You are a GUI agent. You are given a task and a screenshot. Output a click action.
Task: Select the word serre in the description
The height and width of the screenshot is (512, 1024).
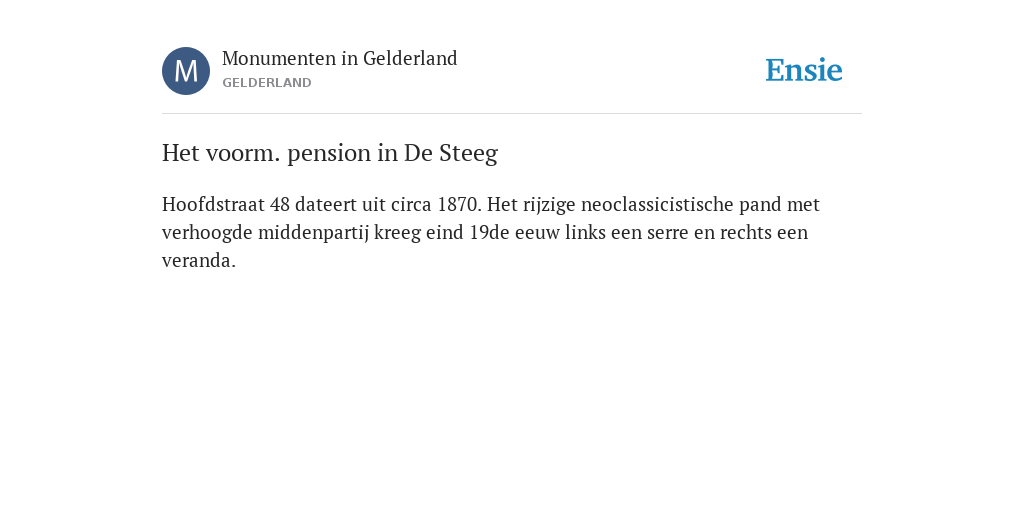click(668, 232)
